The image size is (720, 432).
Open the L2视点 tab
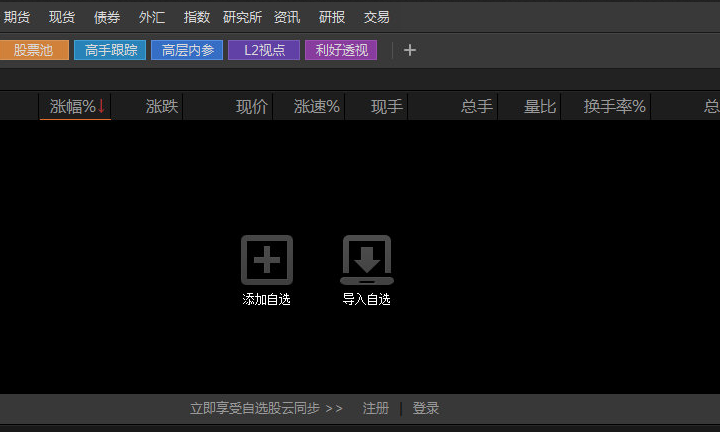tap(264, 50)
